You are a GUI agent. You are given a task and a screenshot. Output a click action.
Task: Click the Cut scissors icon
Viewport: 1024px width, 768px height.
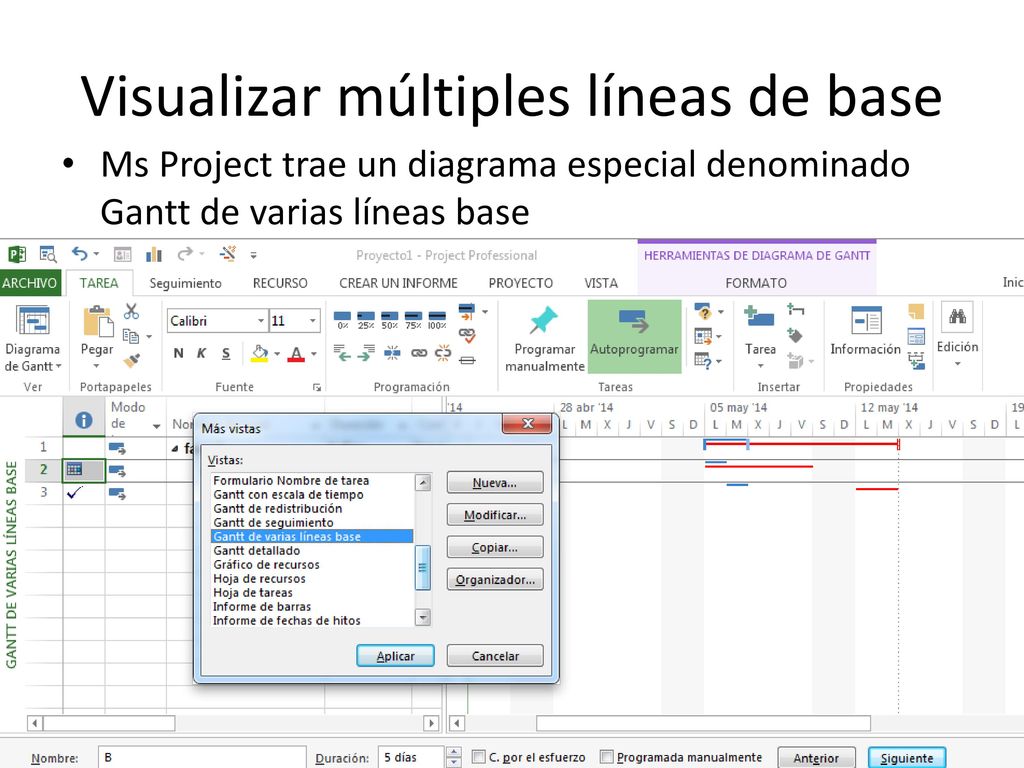pos(131,312)
